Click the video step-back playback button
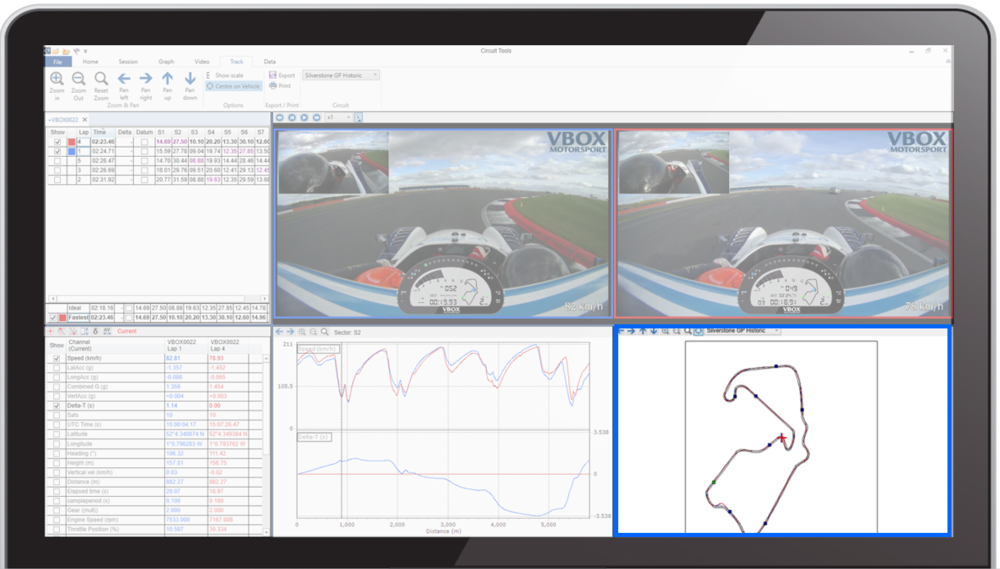The image size is (1000, 569). [x=291, y=118]
